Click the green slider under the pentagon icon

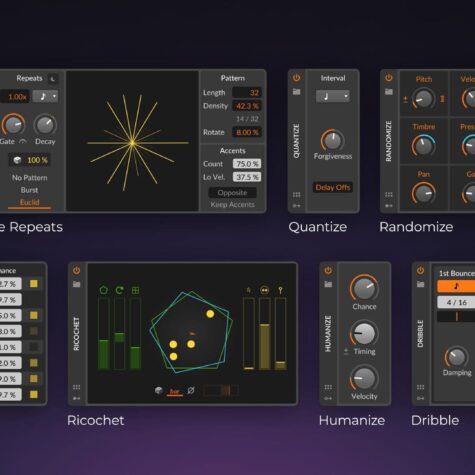[x=104, y=334]
